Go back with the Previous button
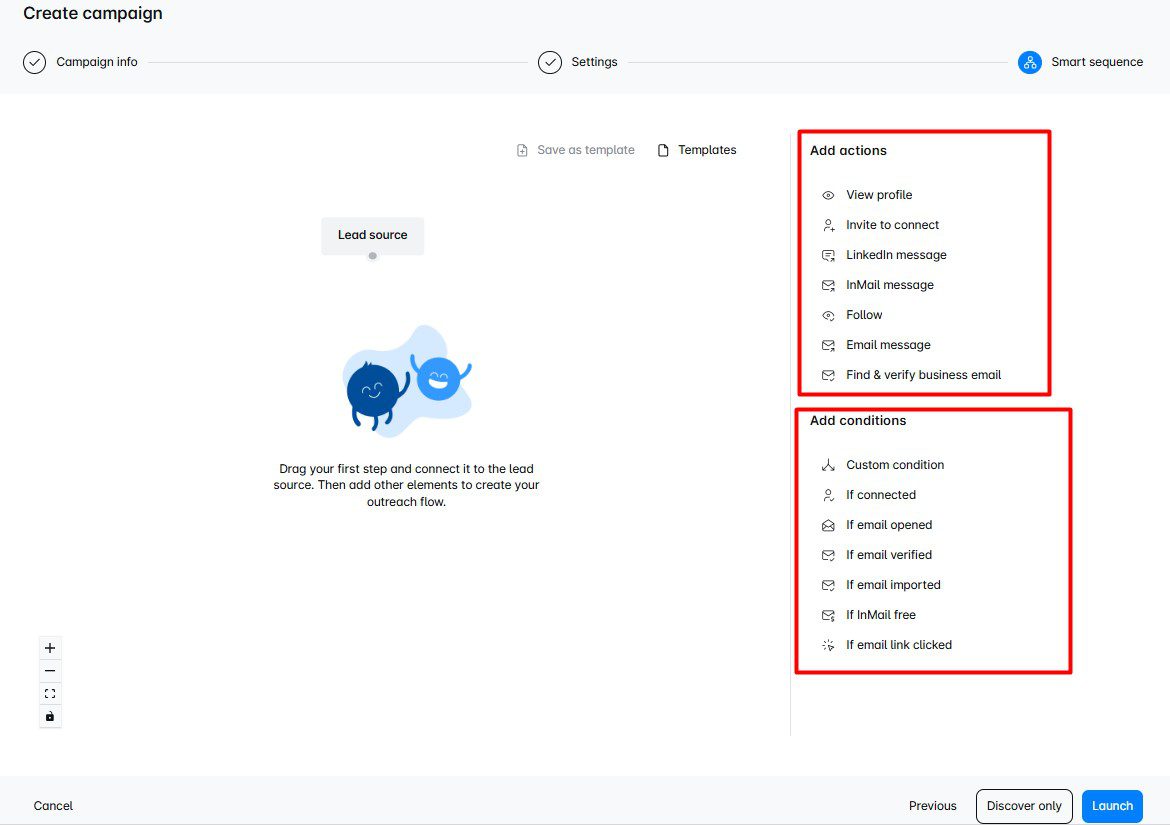The height and width of the screenshot is (825, 1170). click(x=933, y=806)
